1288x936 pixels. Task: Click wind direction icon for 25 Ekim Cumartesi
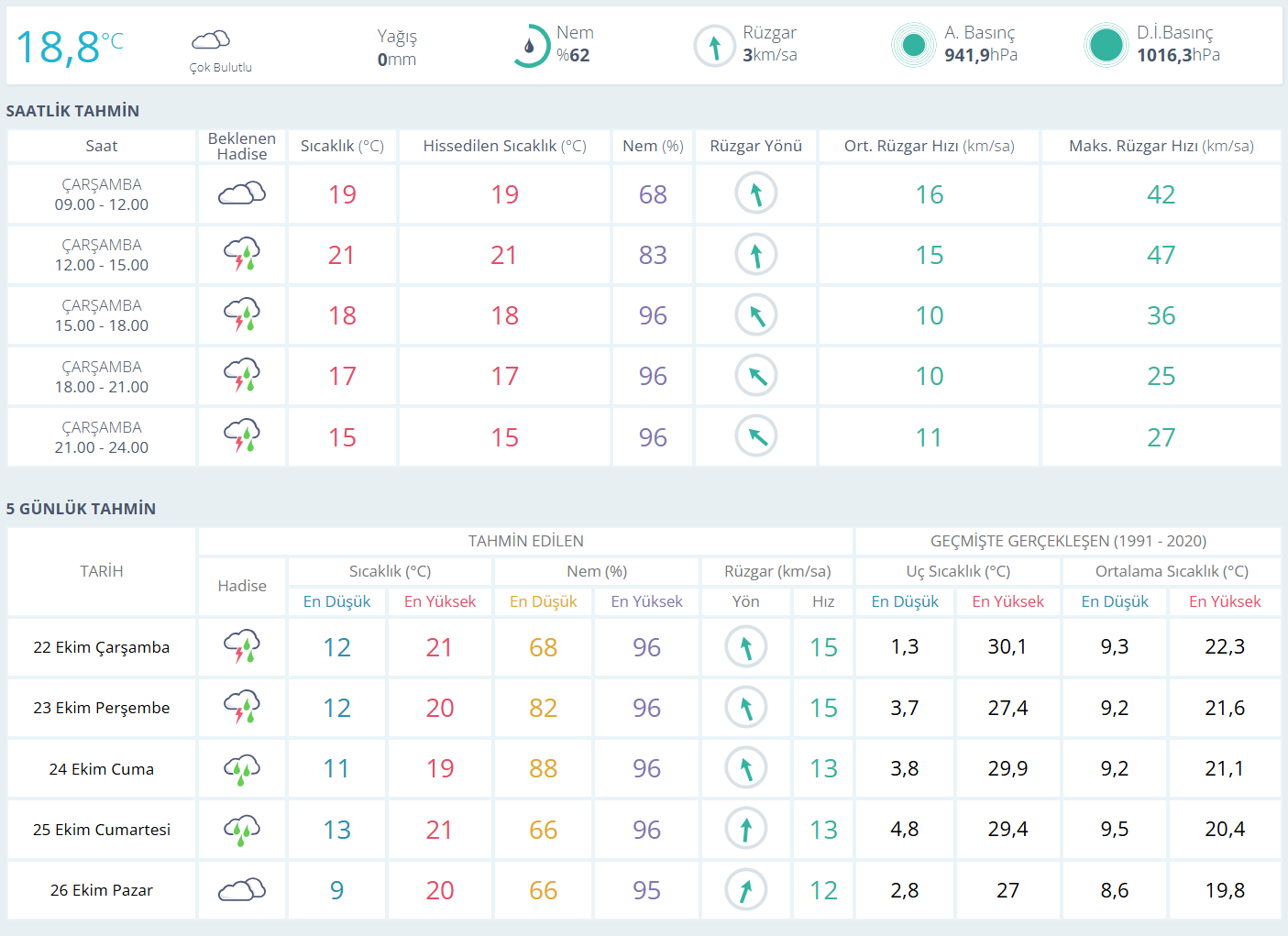(x=746, y=829)
